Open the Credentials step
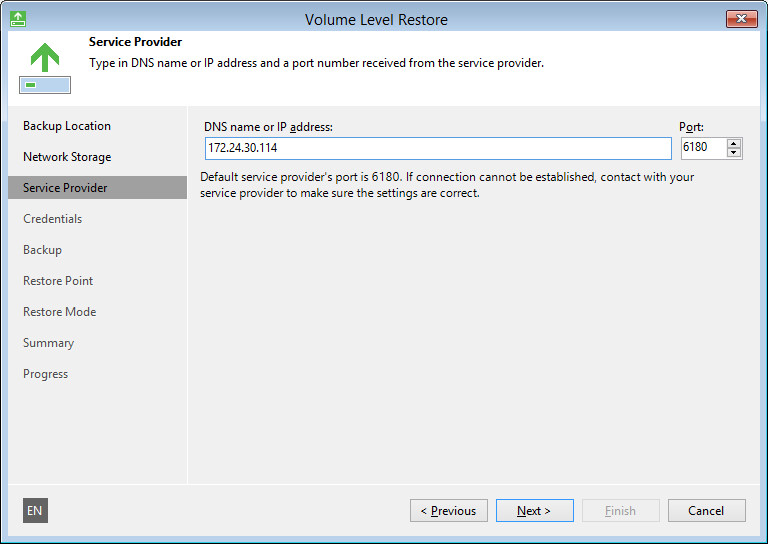The image size is (768, 544). tap(53, 219)
